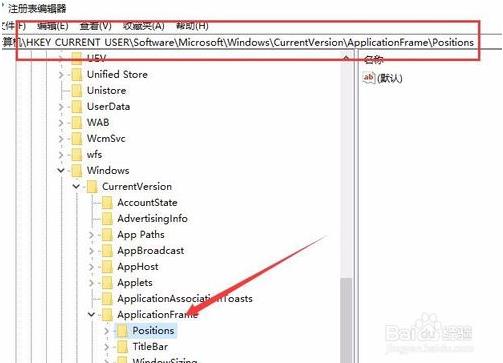This screenshot has width=503, height=363.
Task: Expand the Applets key
Action: [91, 283]
